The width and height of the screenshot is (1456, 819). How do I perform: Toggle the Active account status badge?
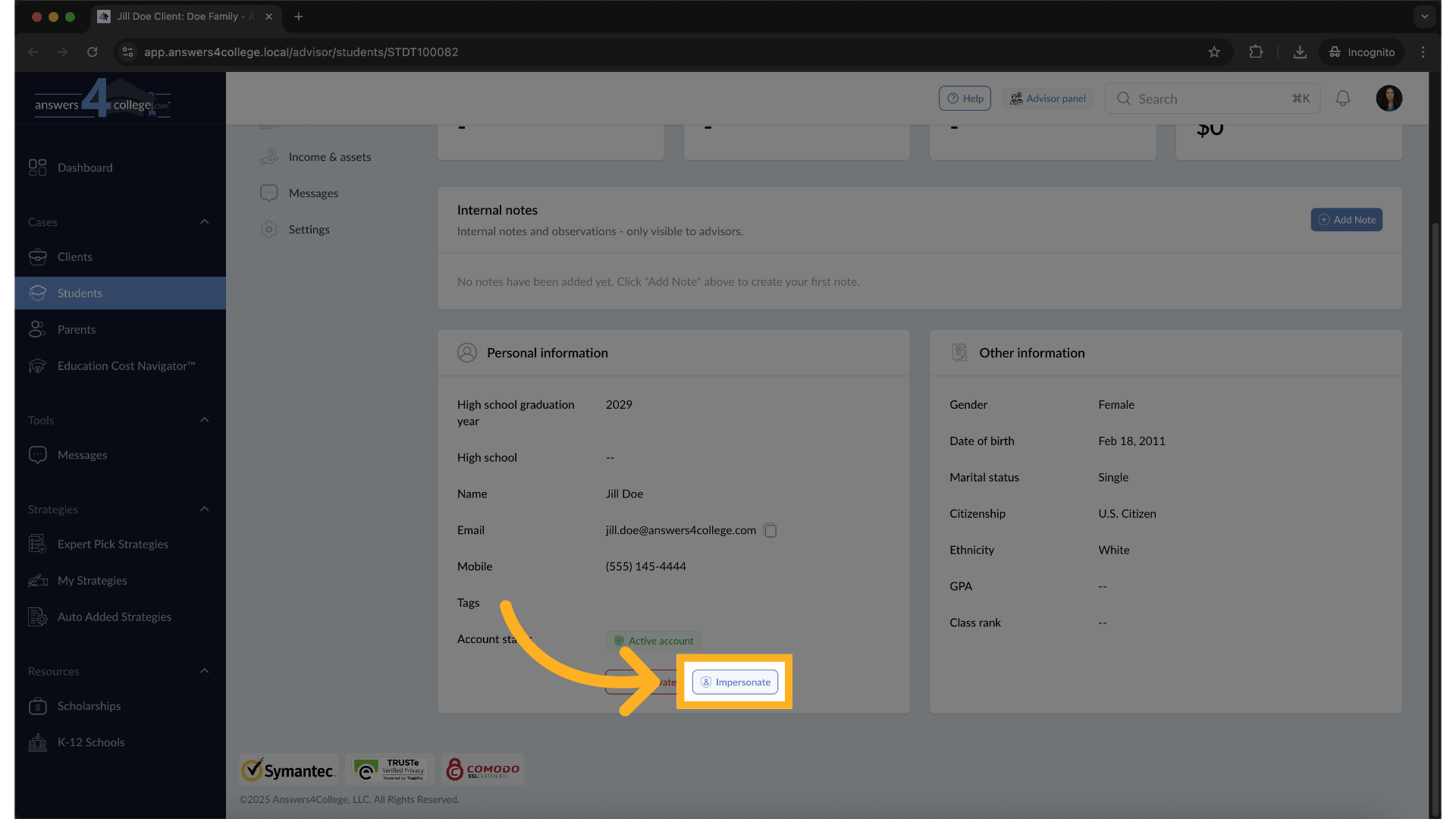pyautogui.click(x=653, y=640)
